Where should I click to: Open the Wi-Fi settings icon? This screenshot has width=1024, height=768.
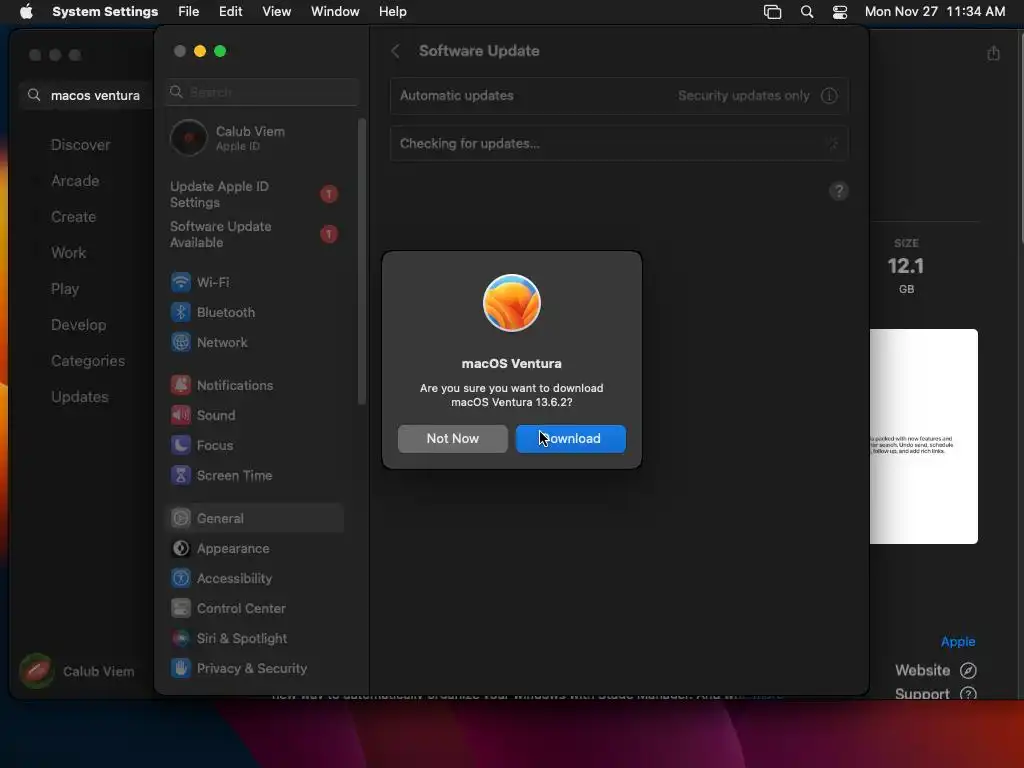pos(181,282)
